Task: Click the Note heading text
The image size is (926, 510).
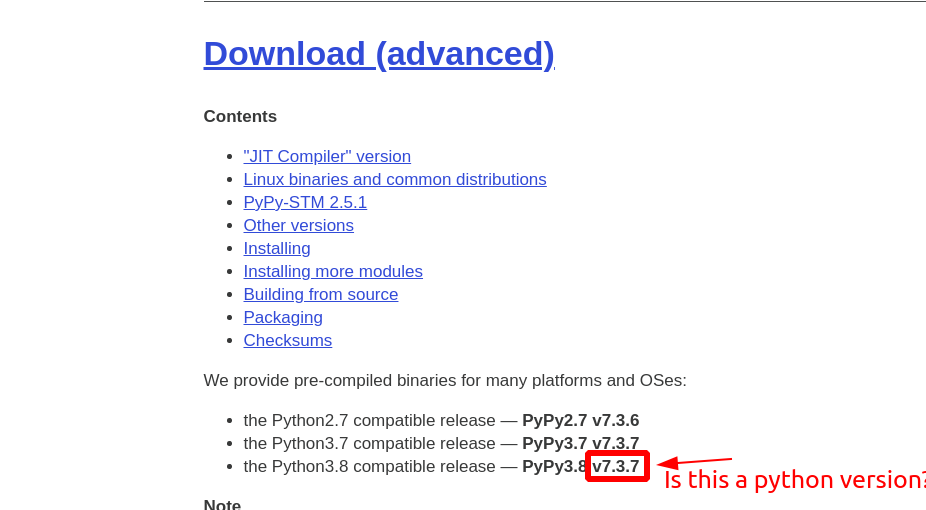Action: coord(222,504)
